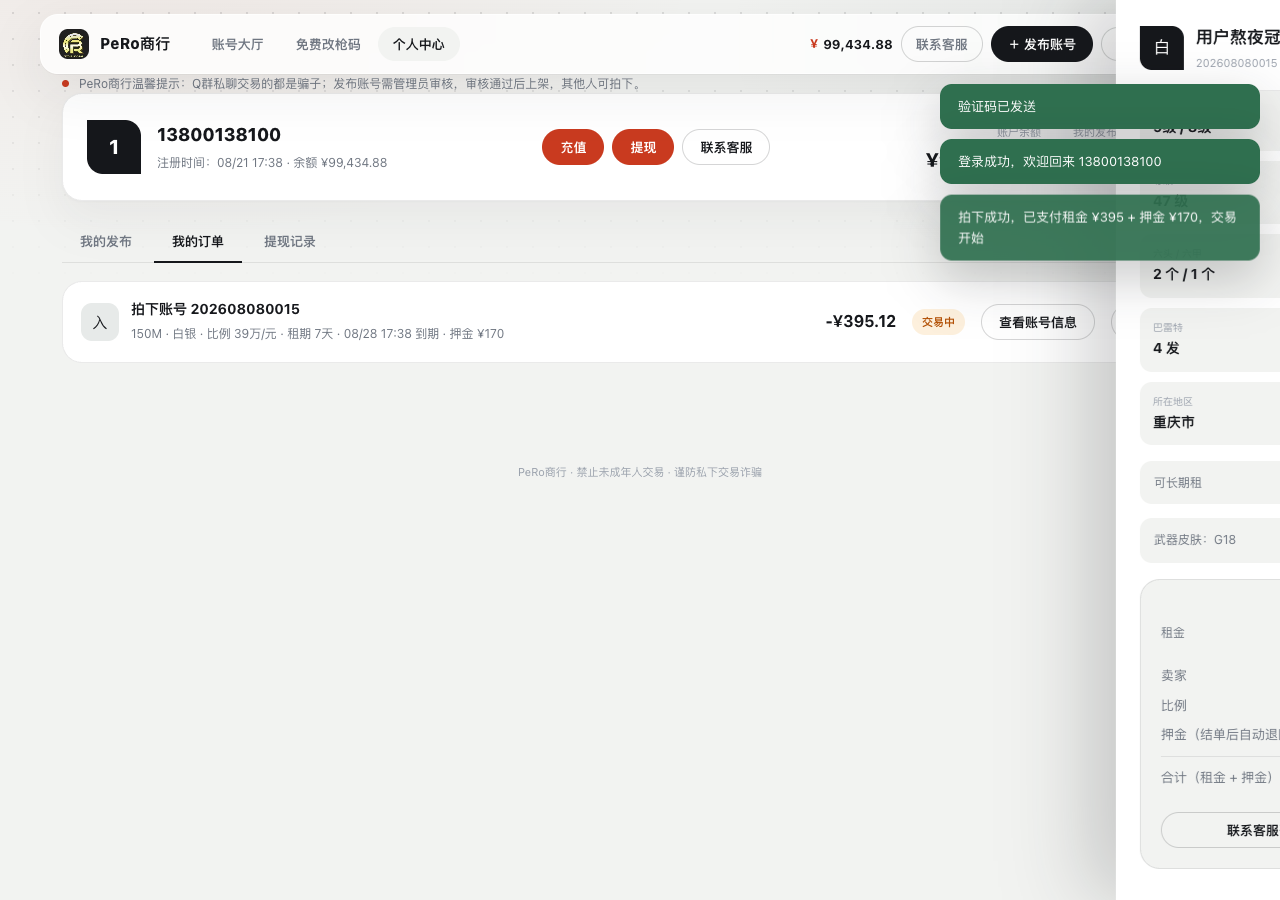Viewport: 1280px width, 900px height.
Task: Click the header 联系客服 button
Action: tap(942, 44)
